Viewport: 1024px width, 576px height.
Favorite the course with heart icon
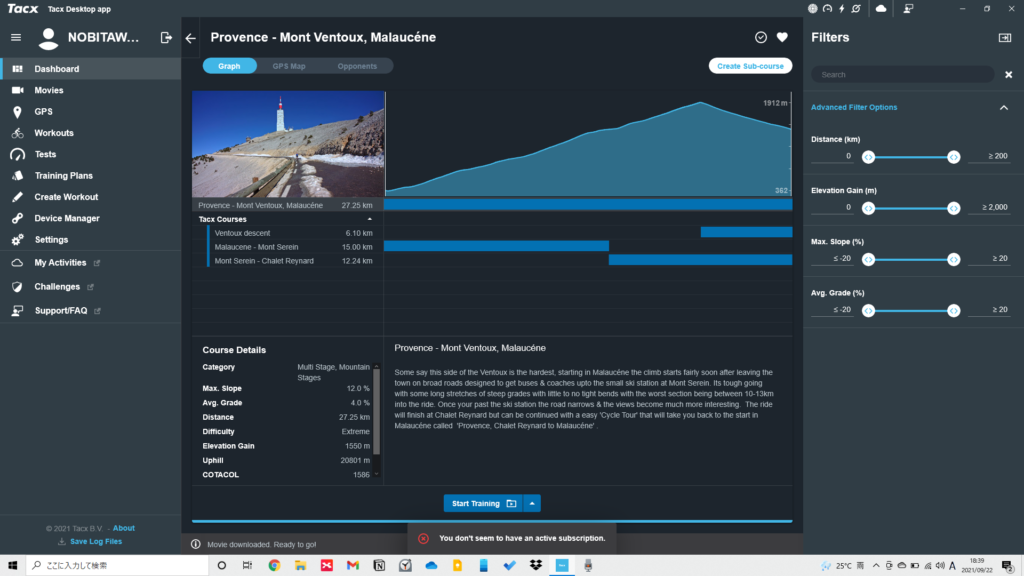tap(782, 38)
